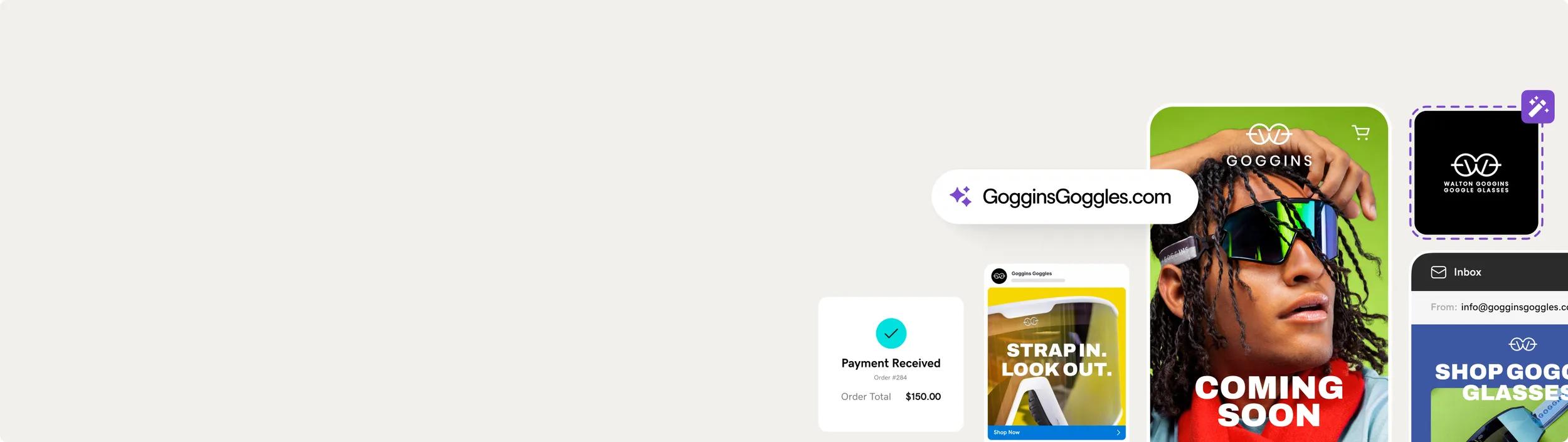This screenshot has height=442, width=1568.
Task: Click the Goggins Goggles round profile avatar
Action: tap(999, 276)
